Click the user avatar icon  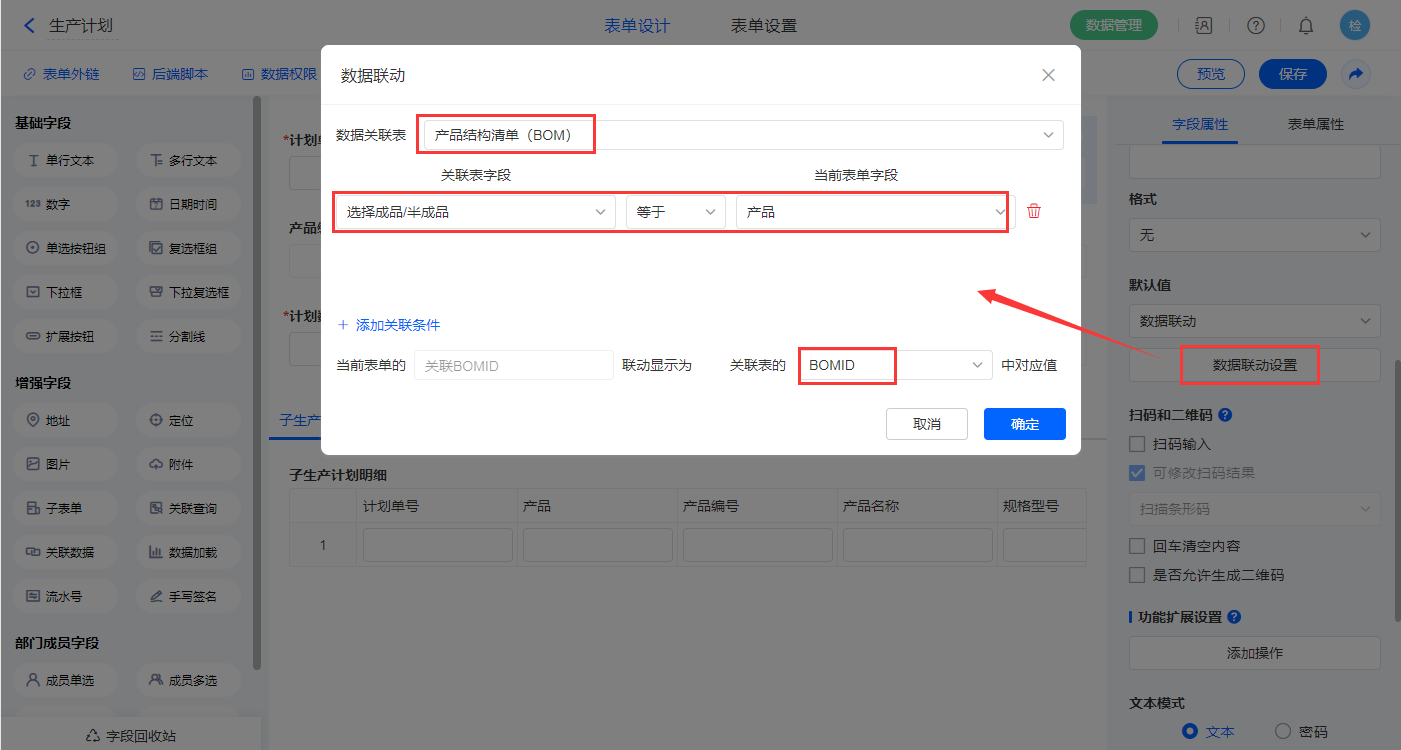(1355, 26)
